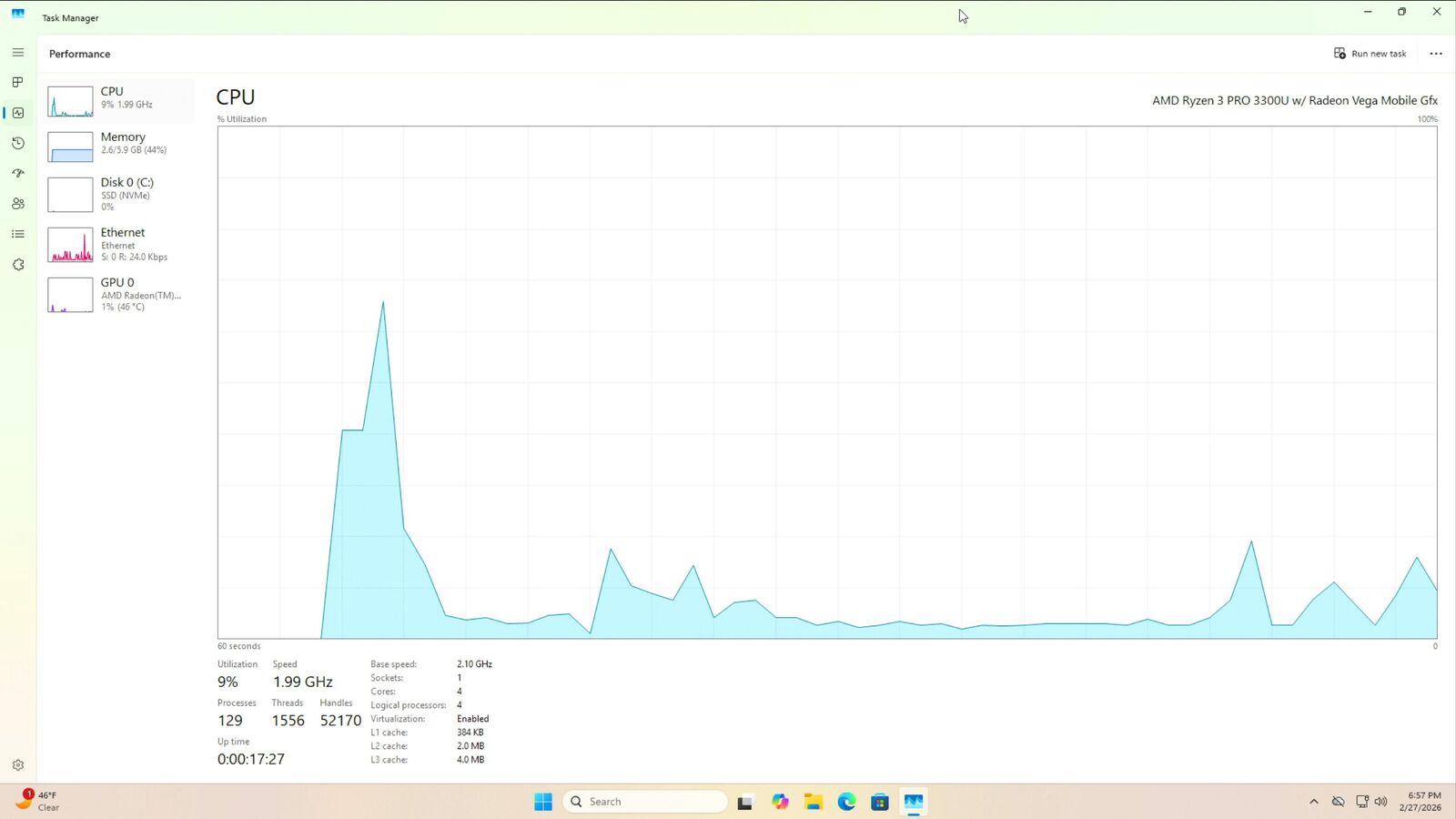Open the Services page icon
This screenshot has width=1456, height=819.
17,265
